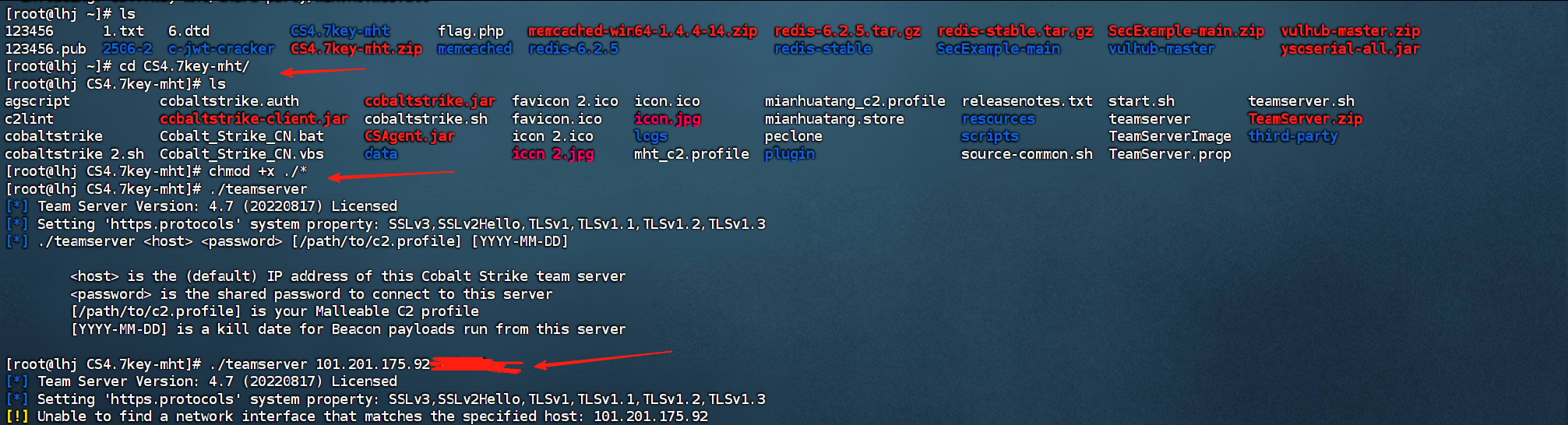1568x425 pixels.
Task: Select the TeamServerImage file name
Action: tap(1170, 136)
